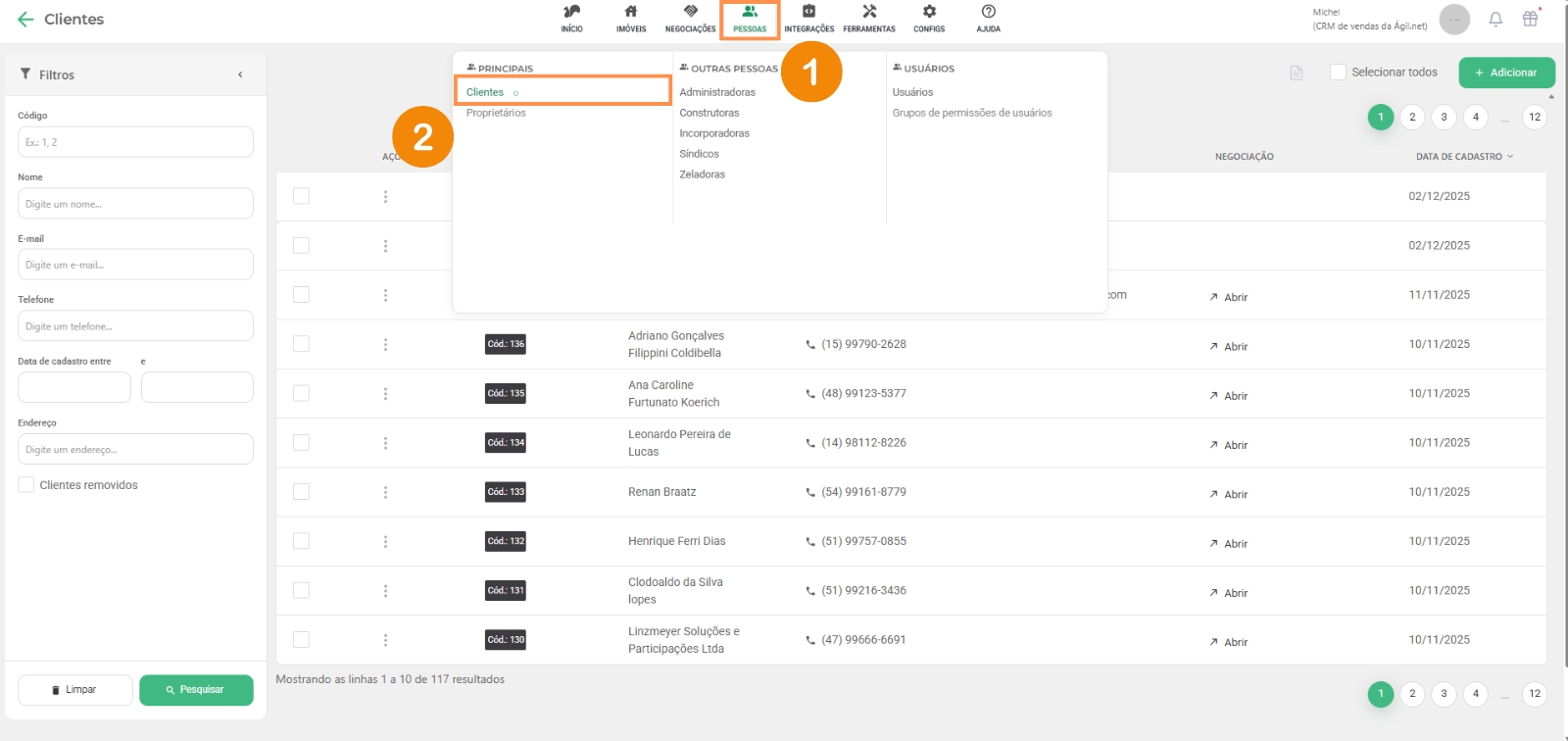
Task: Open the Início home icon
Action: coord(571,13)
